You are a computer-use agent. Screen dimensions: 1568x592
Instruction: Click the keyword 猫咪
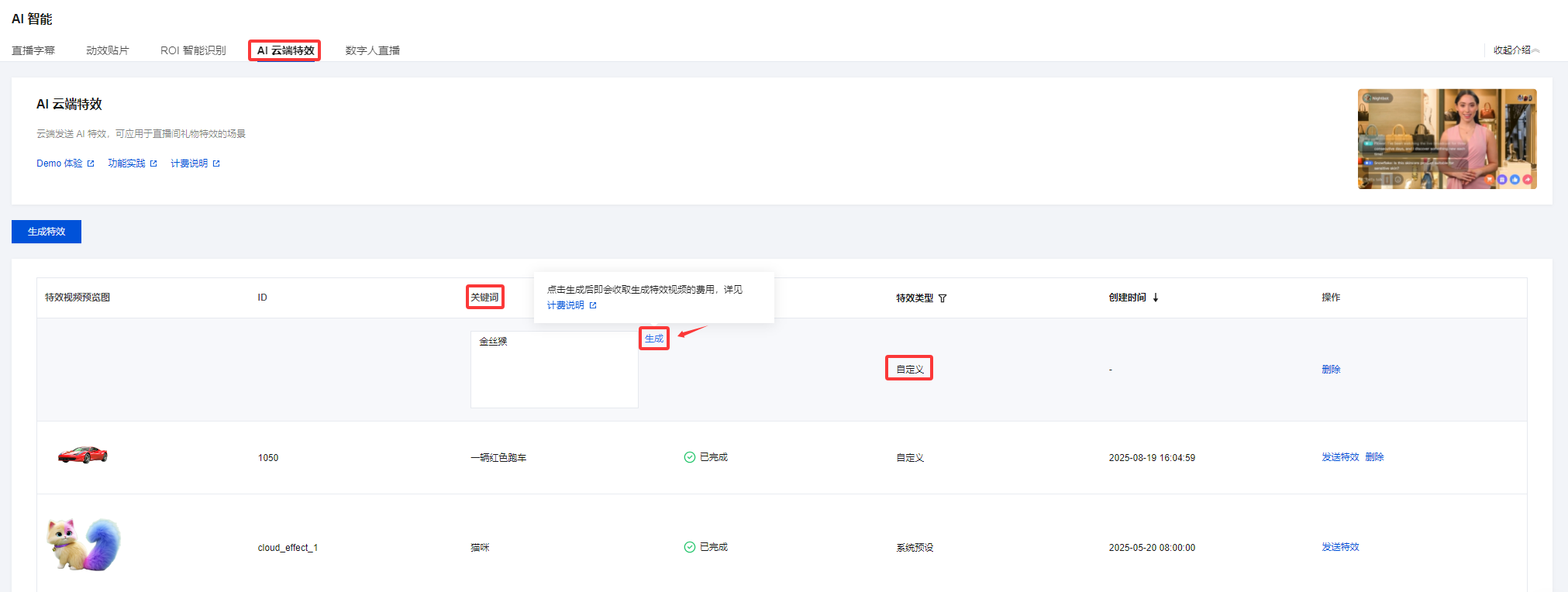point(480,548)
